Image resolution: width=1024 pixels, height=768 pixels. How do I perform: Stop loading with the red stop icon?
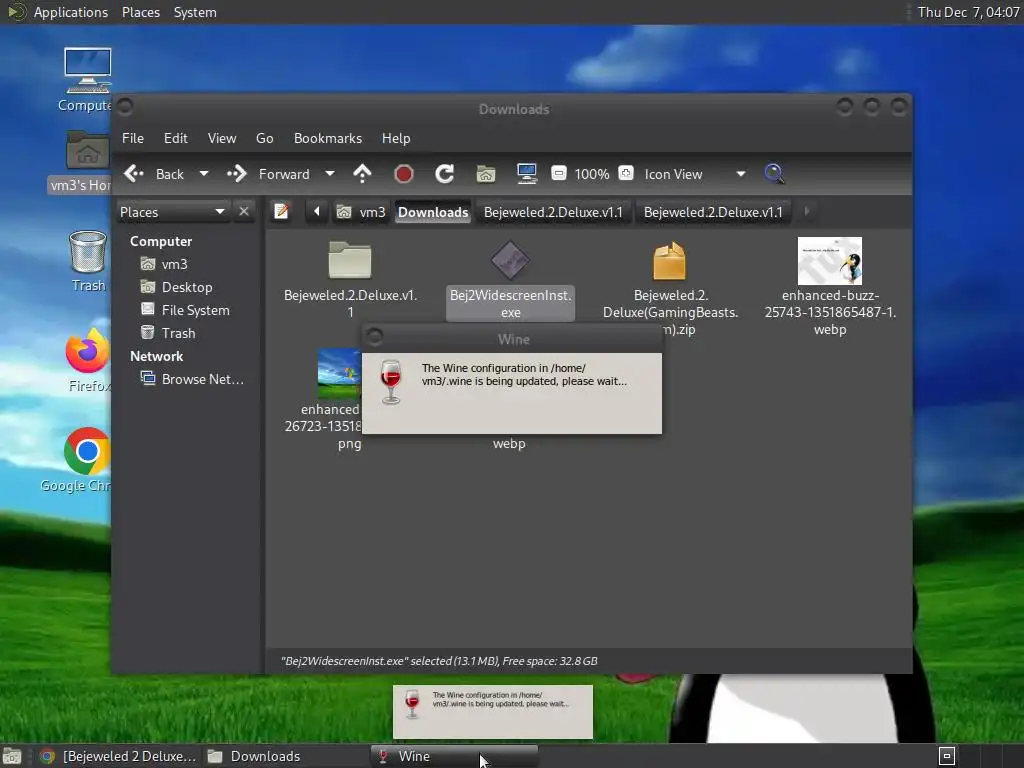(x=404, y=174)
